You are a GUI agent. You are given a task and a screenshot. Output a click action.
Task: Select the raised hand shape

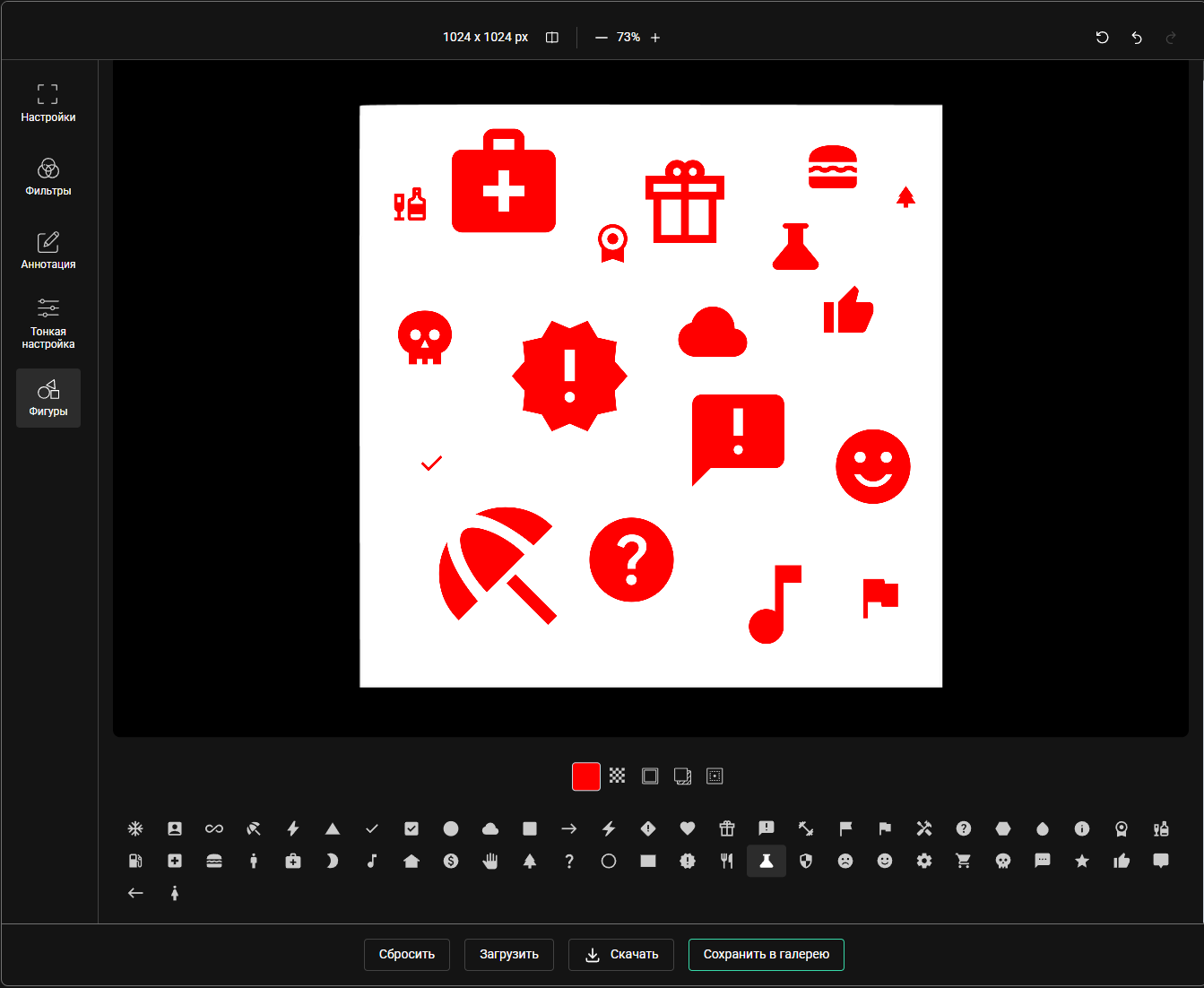[490, 861]
